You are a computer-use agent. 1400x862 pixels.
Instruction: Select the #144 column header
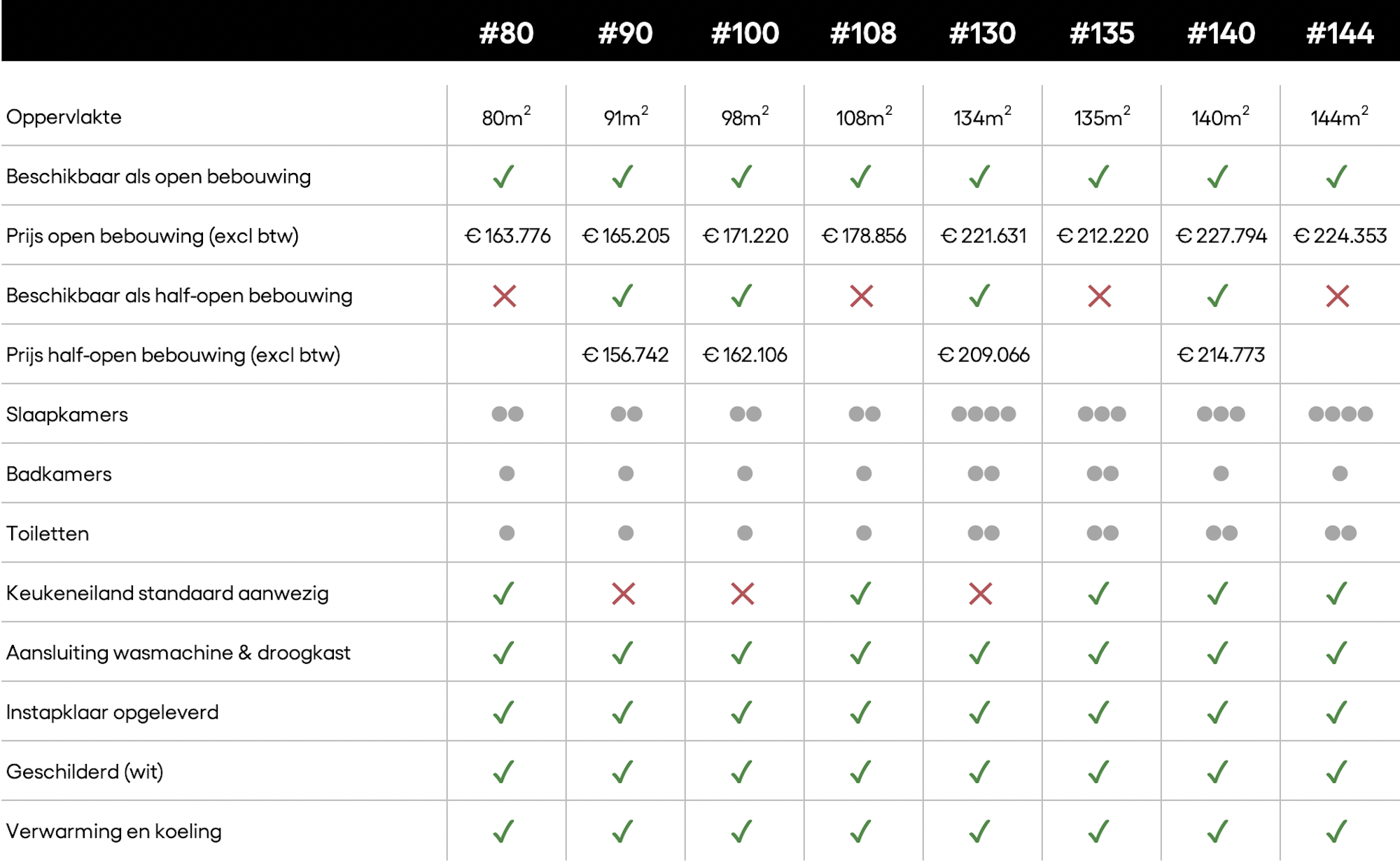(x=1340, y=33)
